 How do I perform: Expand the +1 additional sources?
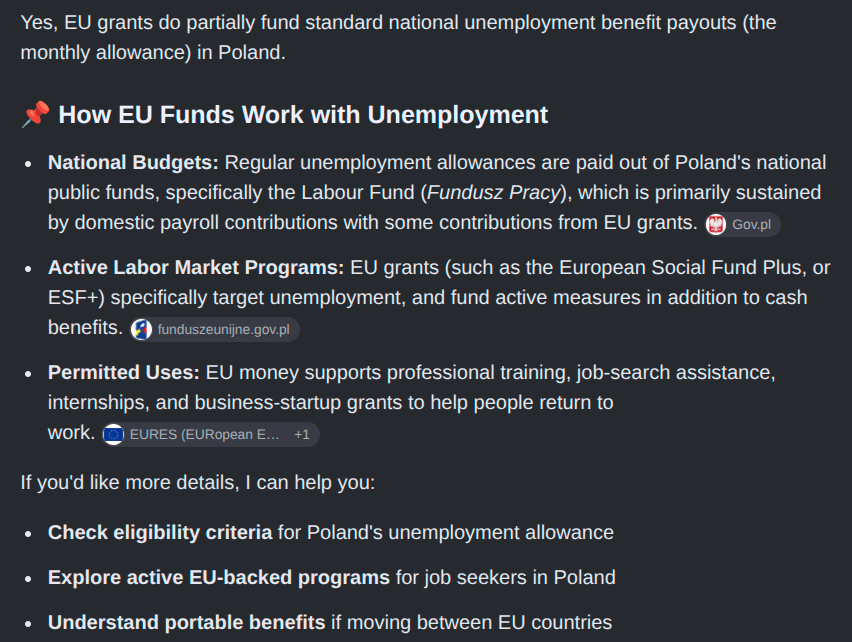(x=302, y=435)
